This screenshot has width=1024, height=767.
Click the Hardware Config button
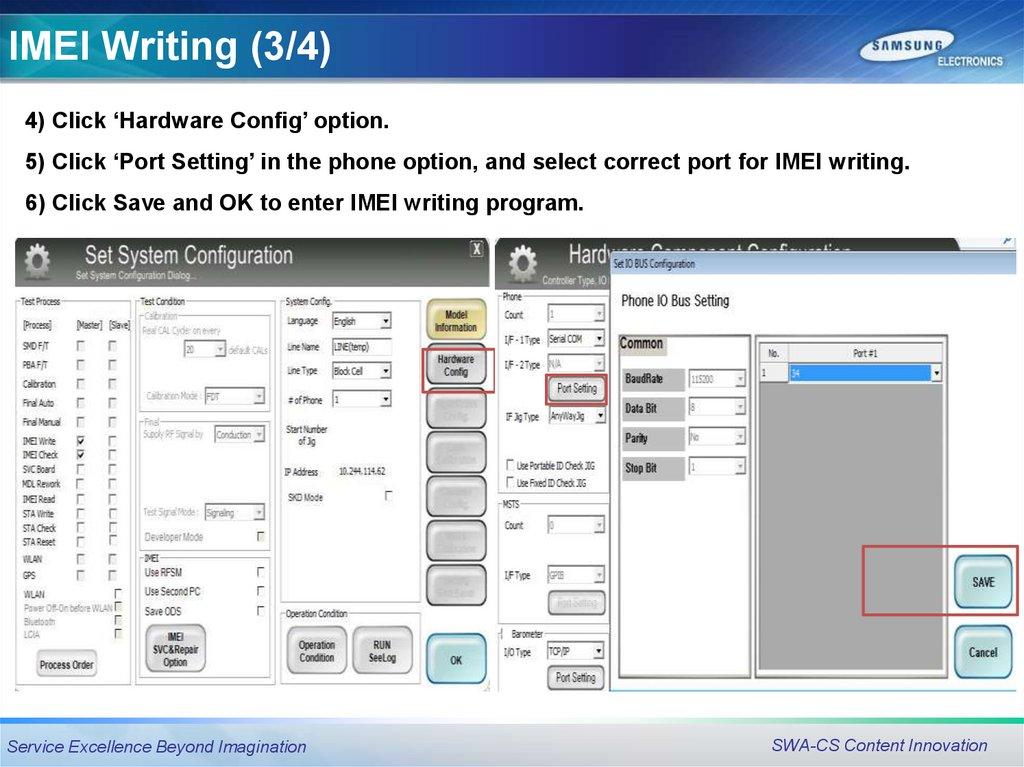click(456, 366)
